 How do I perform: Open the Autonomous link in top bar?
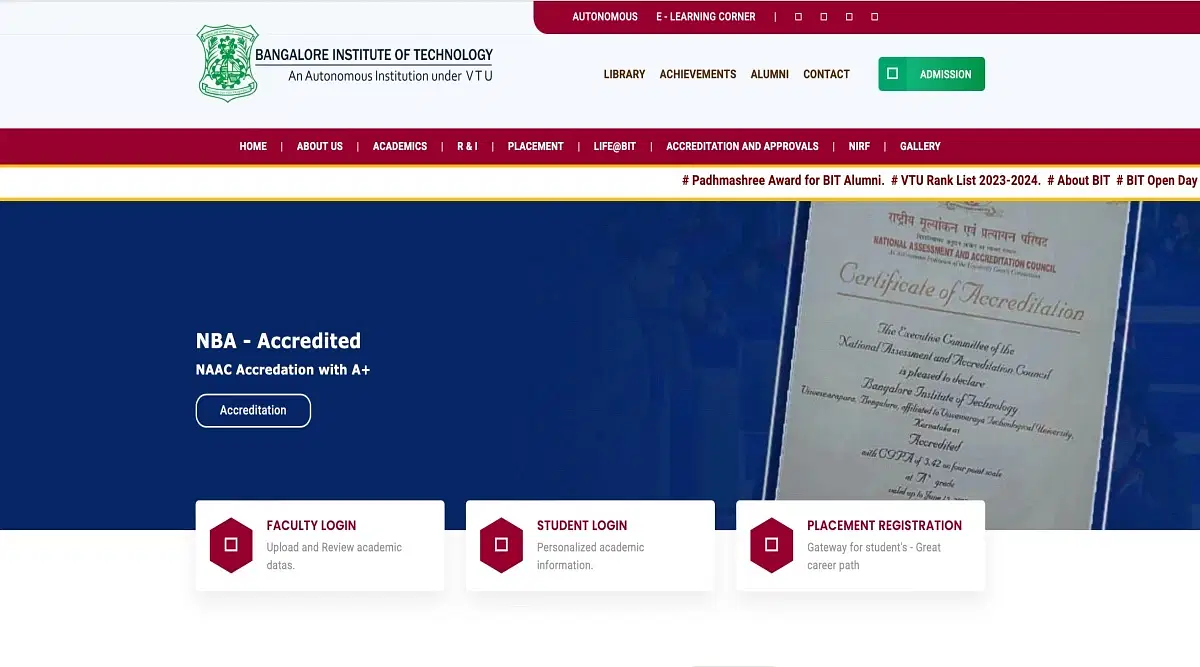(x=605, y=17)
